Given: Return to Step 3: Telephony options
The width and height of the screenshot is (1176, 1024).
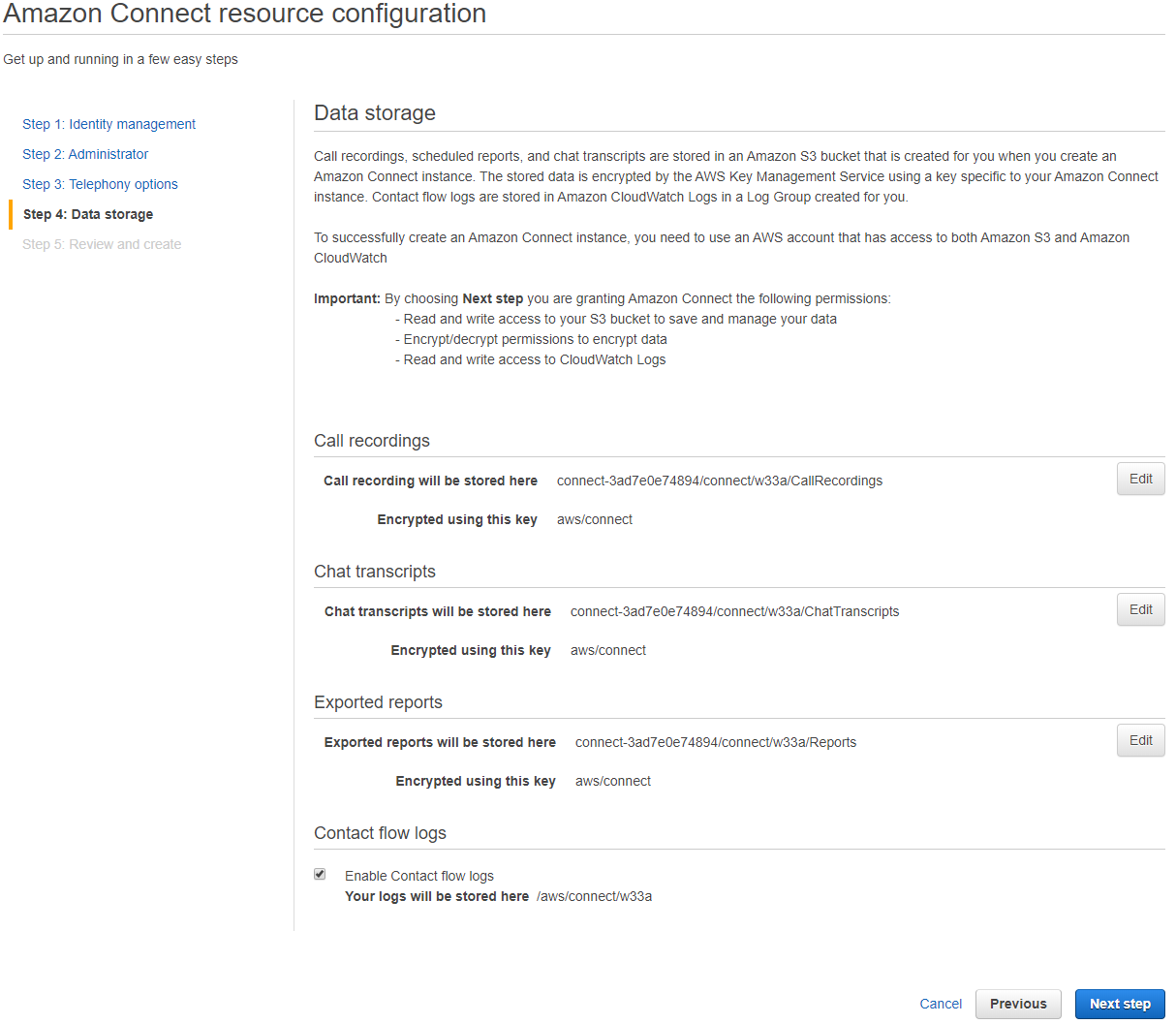Looking at the screenshot, I should pyautogui.click(x=100, y=184).
